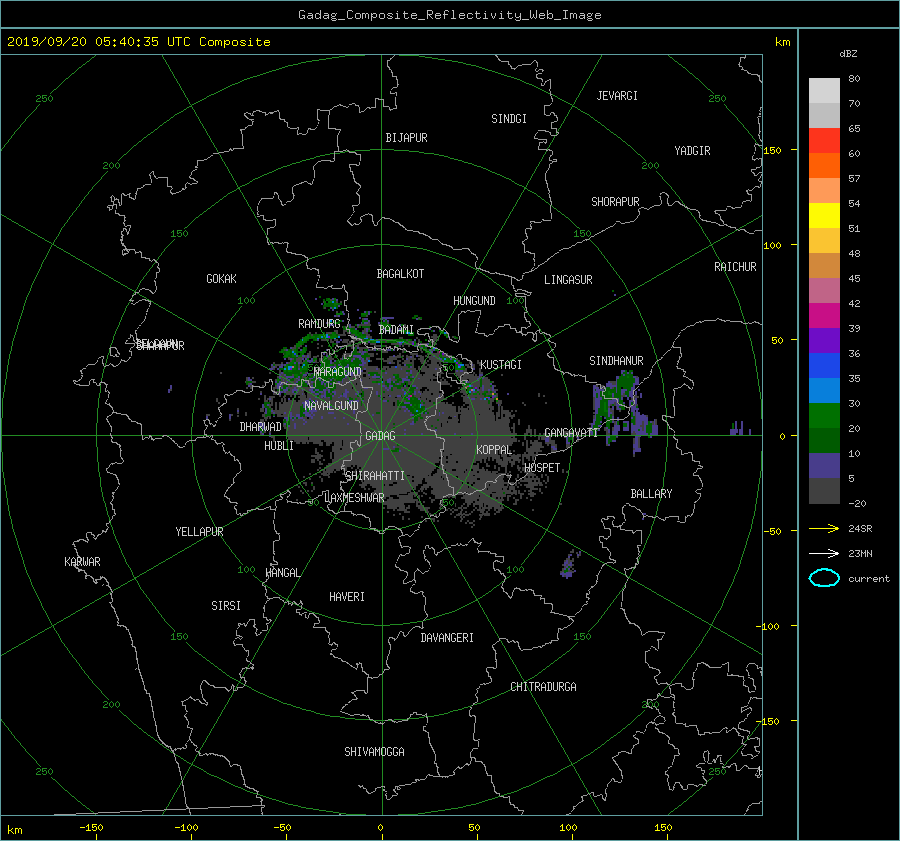Click the KOPPAL city label

coord(494,450)
